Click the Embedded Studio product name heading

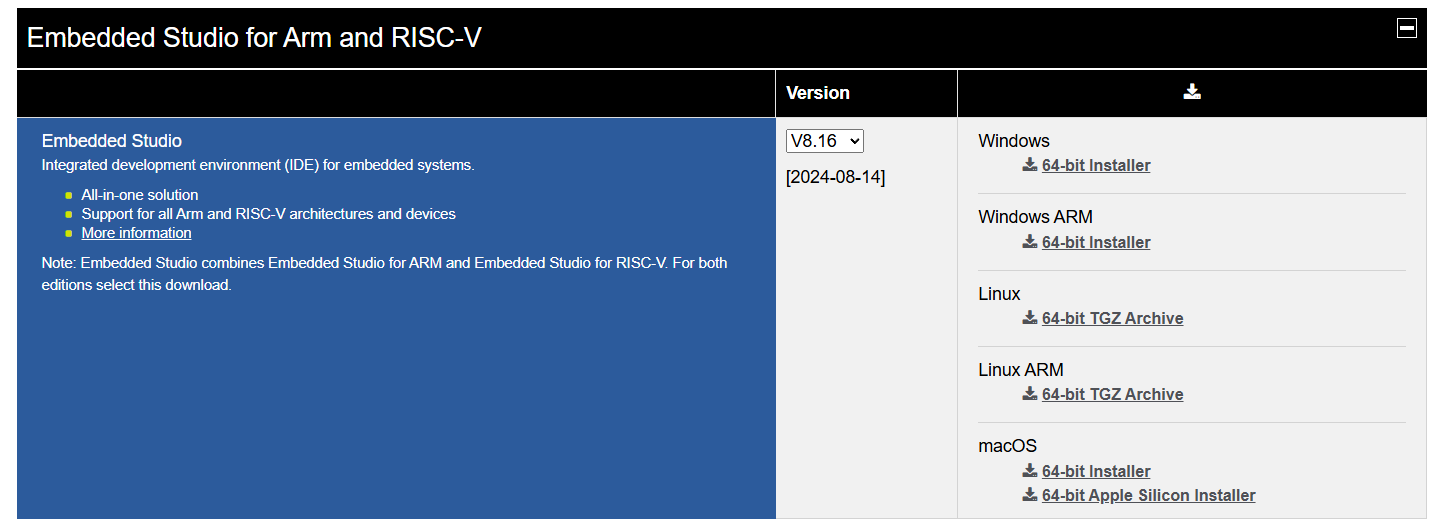coord(112,141)
